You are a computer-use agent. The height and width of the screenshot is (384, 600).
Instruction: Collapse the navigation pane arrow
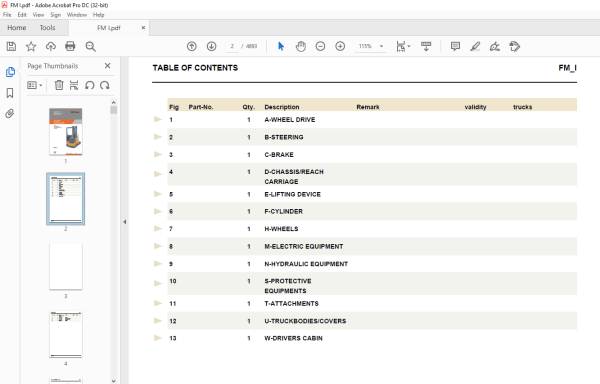pyautogui.click(x=125, y=222)
